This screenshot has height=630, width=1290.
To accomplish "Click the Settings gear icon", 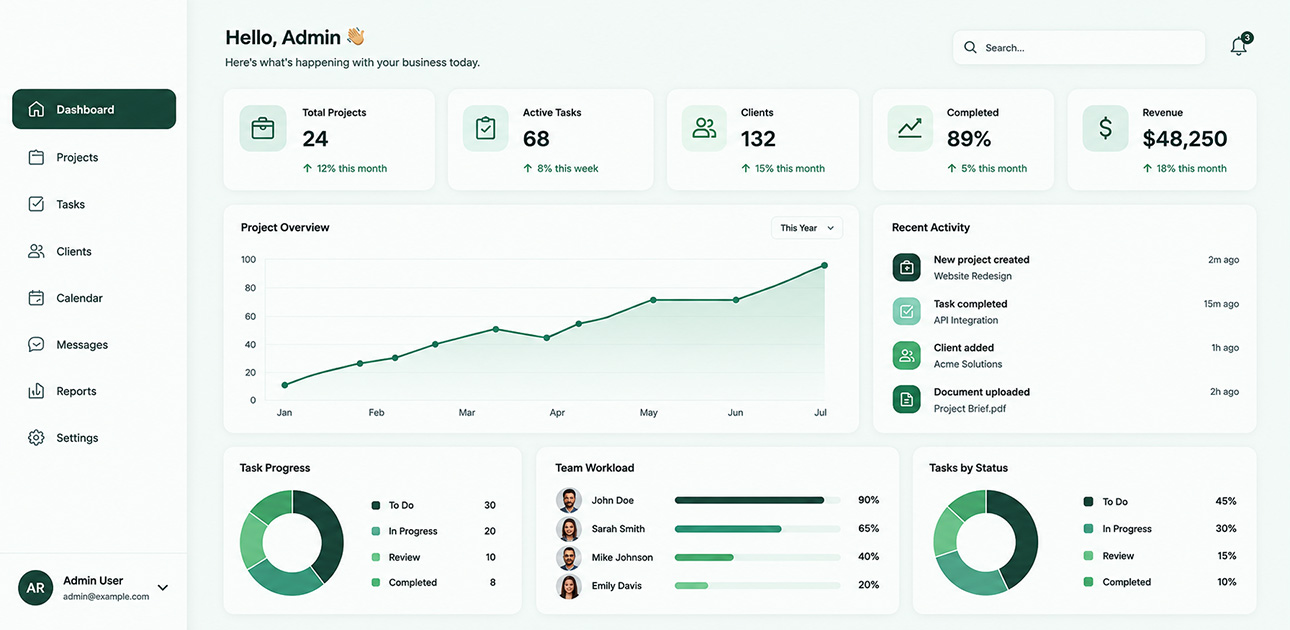I will (36, 438).
